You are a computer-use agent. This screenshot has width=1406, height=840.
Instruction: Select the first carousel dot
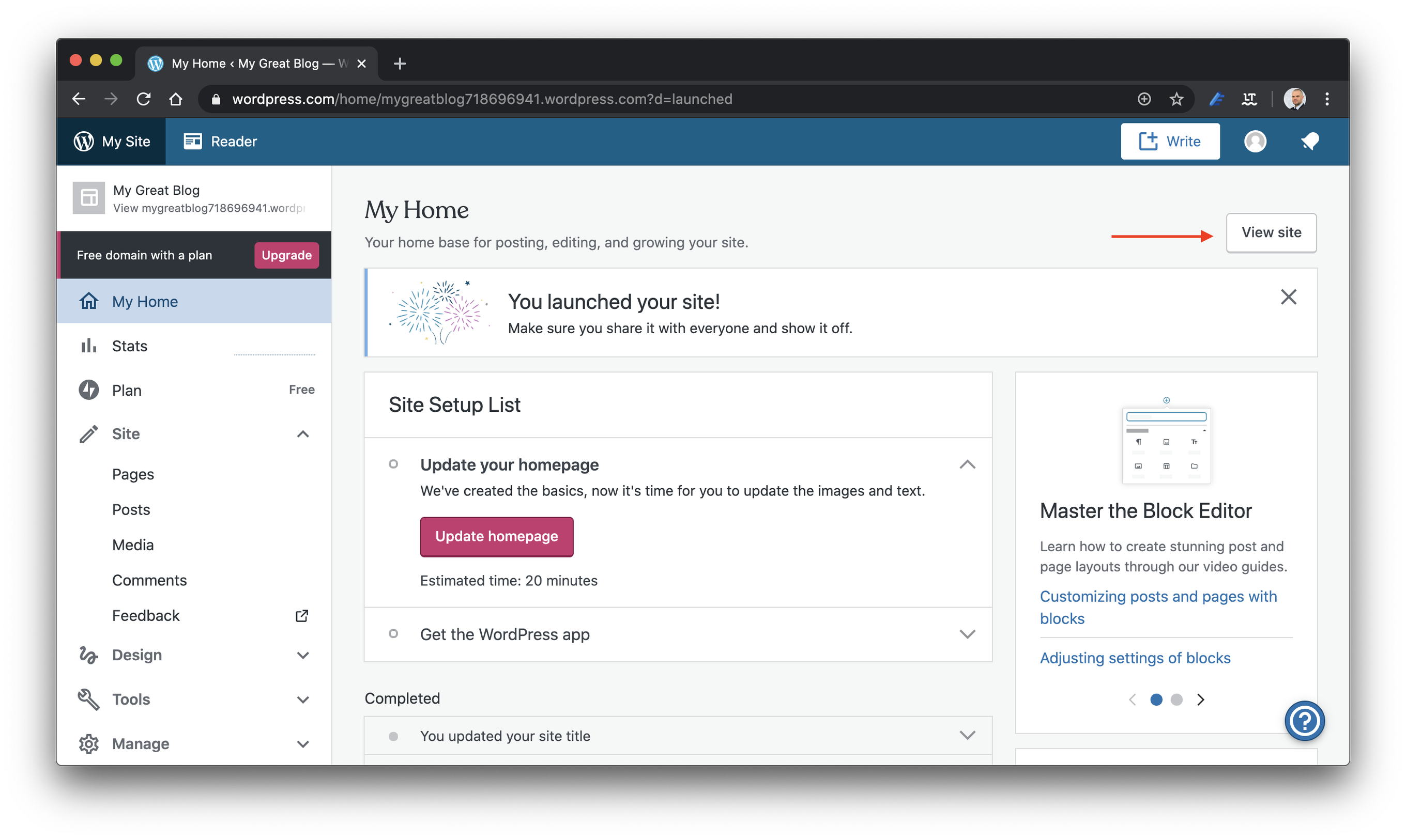click(1156, 699)
